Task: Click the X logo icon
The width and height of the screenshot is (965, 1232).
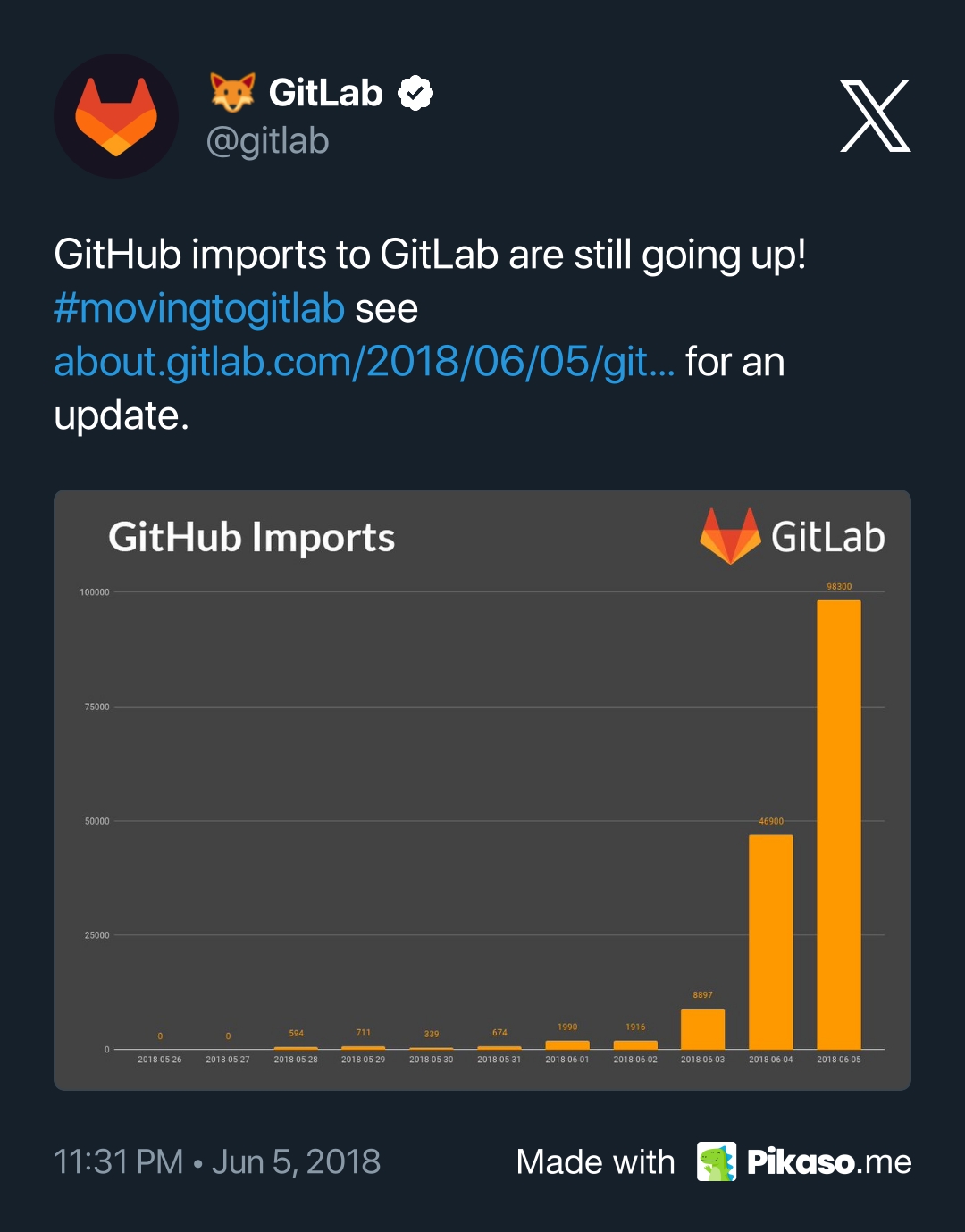Action: click(x=875, y=116)
